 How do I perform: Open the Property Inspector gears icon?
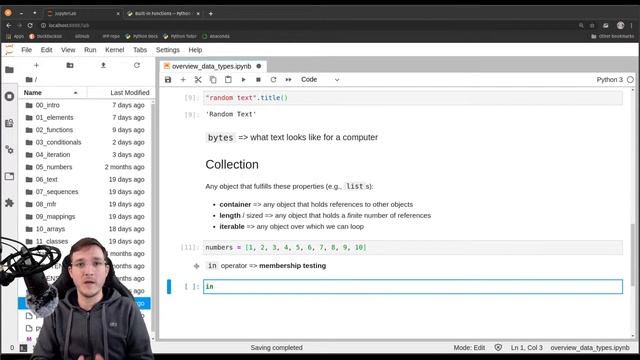point(9,150)
